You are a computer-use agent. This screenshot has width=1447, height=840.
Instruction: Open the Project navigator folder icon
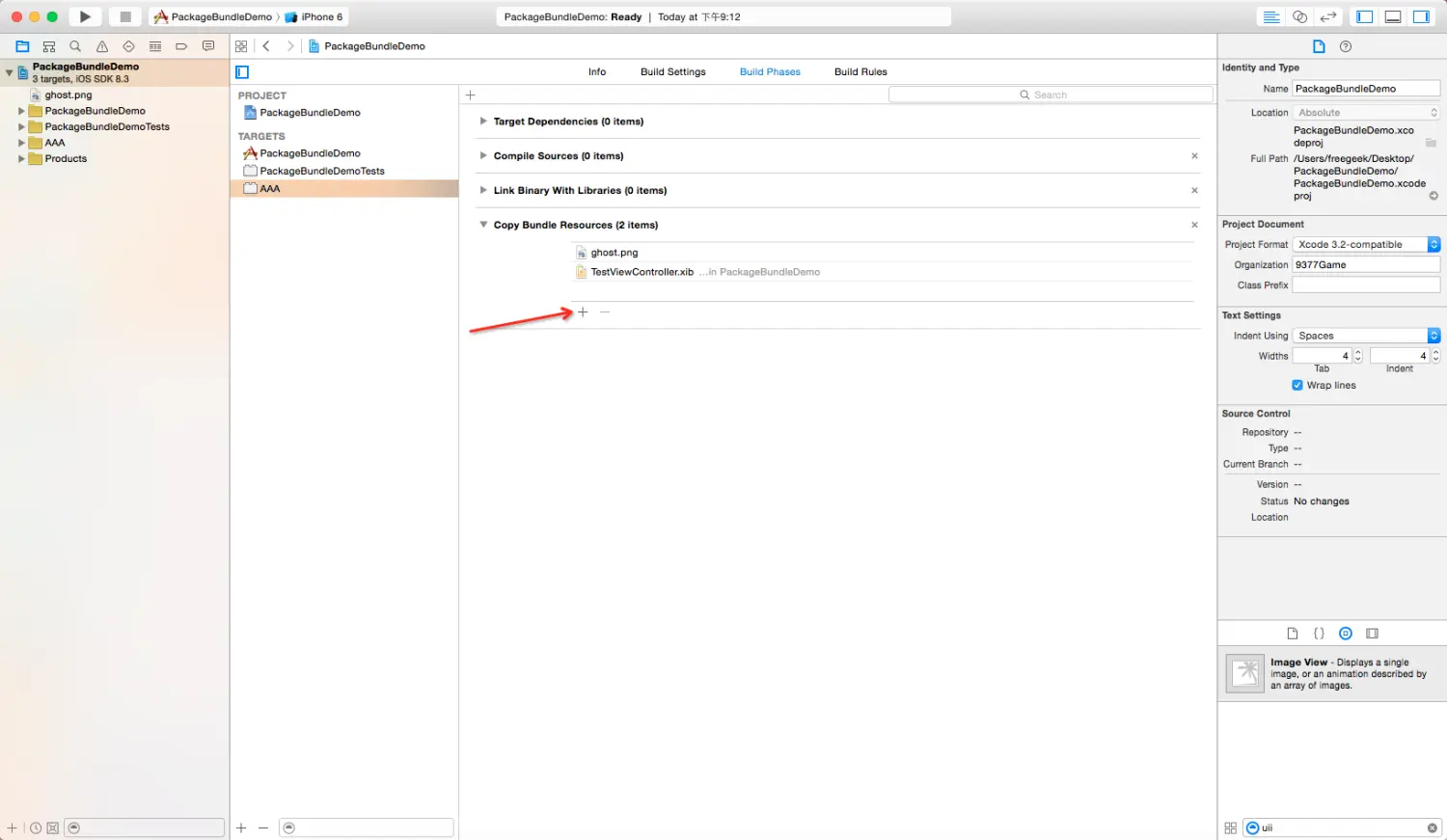(22, 46)
